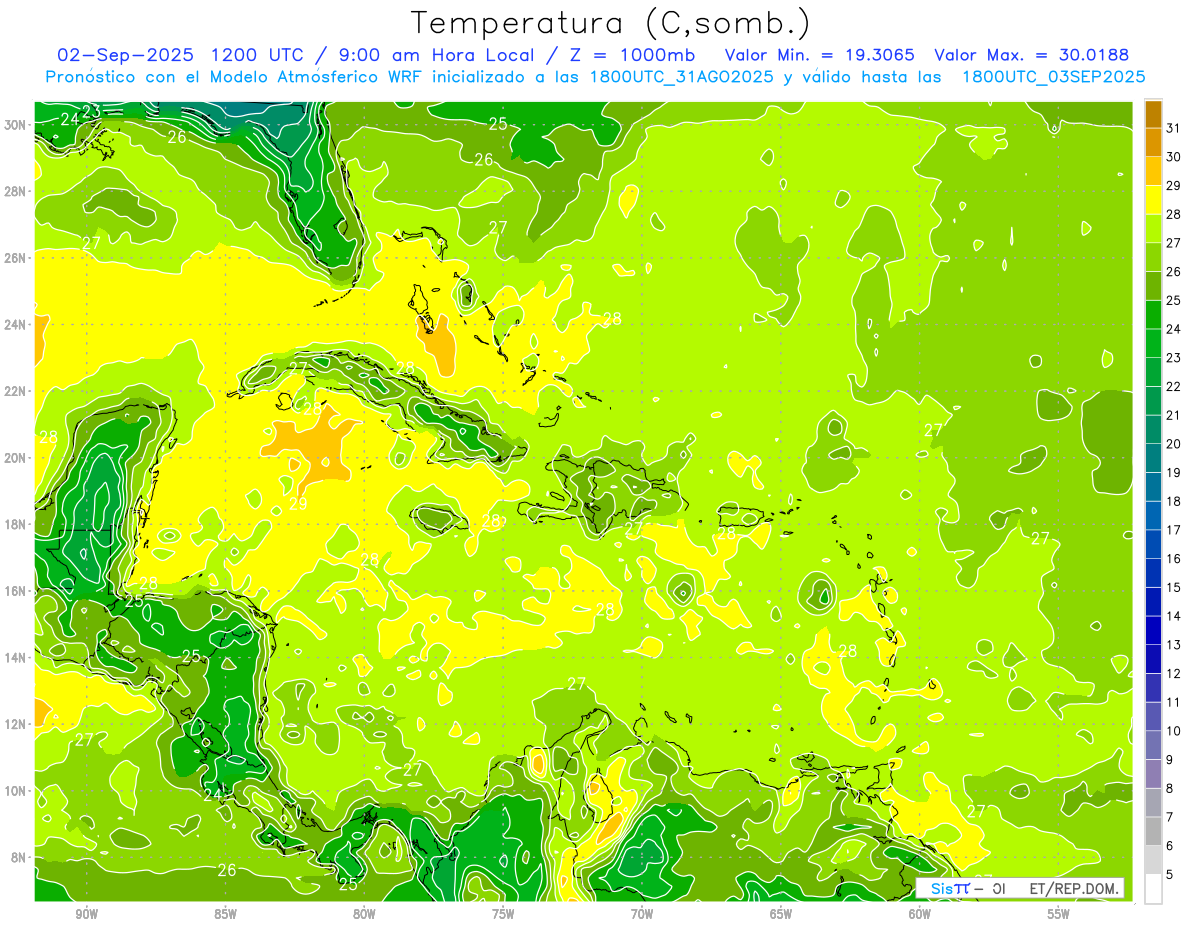Click the light gray legend swatch between 5 and 6
This screenshot has width=1200, height=927.
pyautogui.click(x=1154, y=859)
